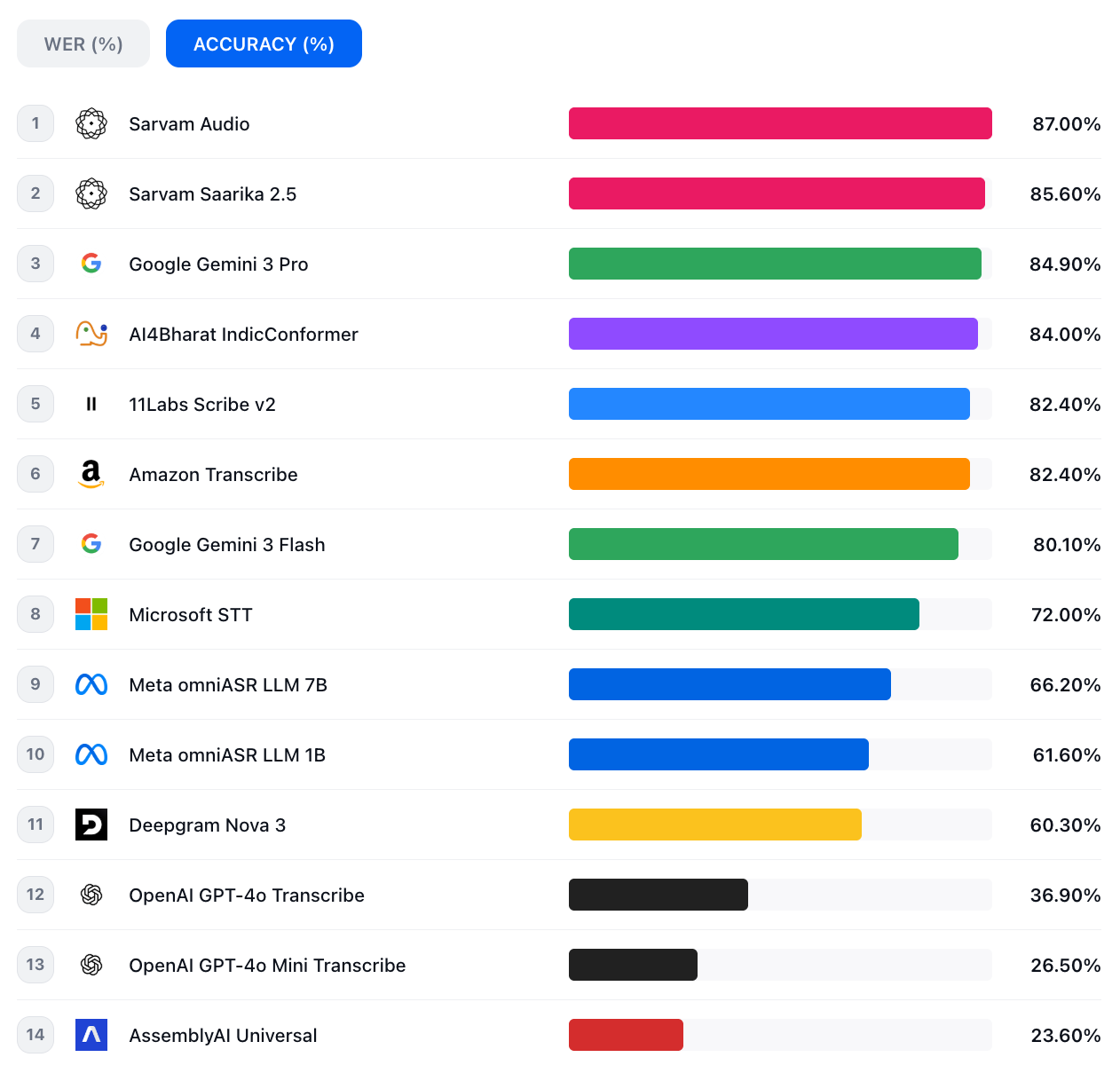Click the rank 10 badge
Image resolution: width=1120 pixels, height=1081 pixels.
[x=35, y=754]
